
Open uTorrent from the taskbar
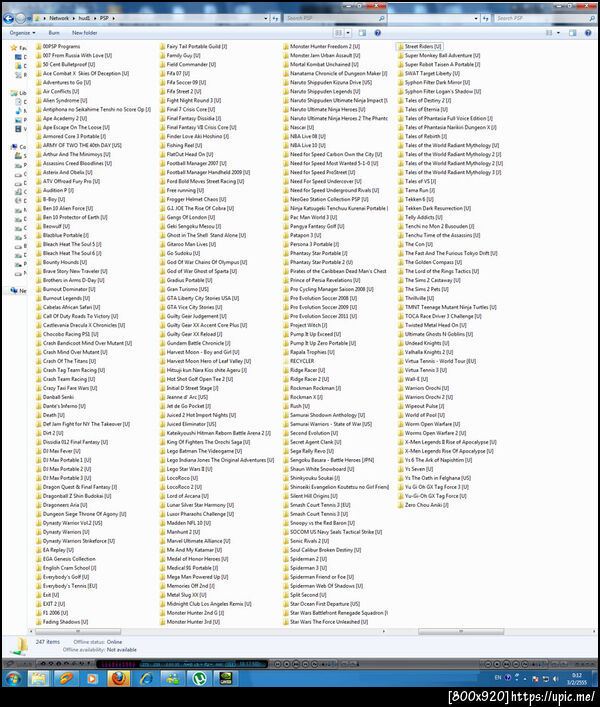[x=199, y=679]
